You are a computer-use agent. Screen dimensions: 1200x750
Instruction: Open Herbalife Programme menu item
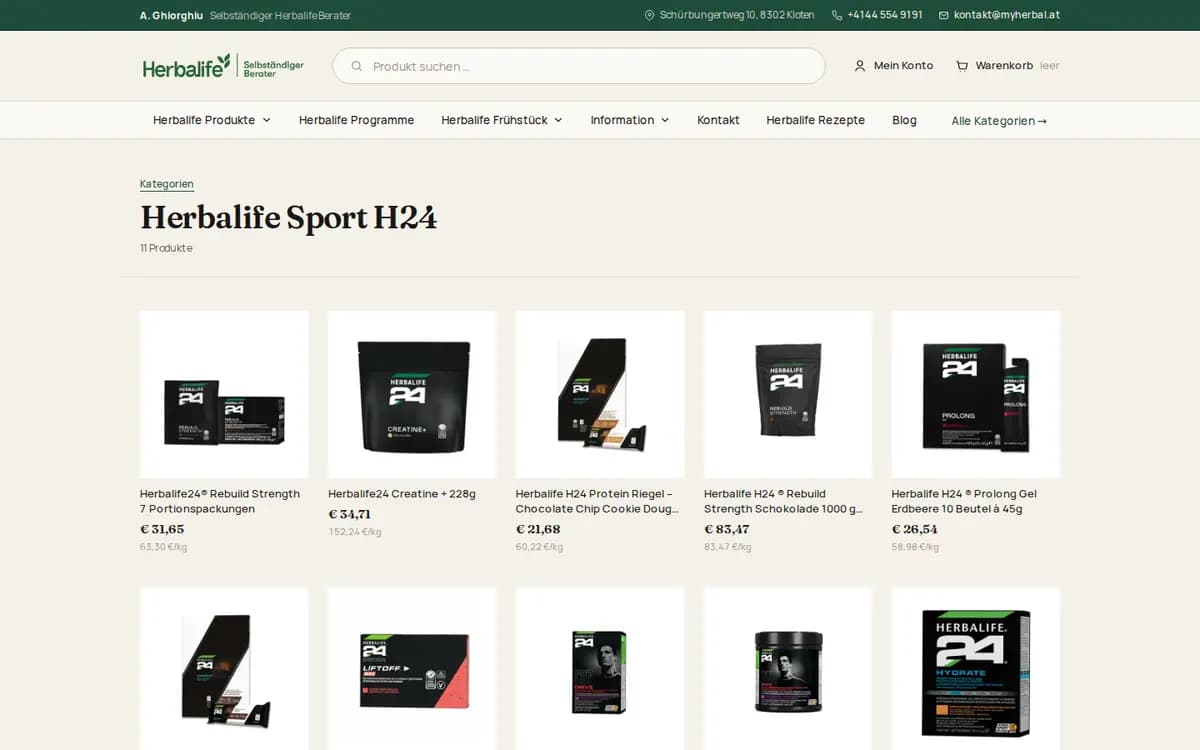pos(356,120)
